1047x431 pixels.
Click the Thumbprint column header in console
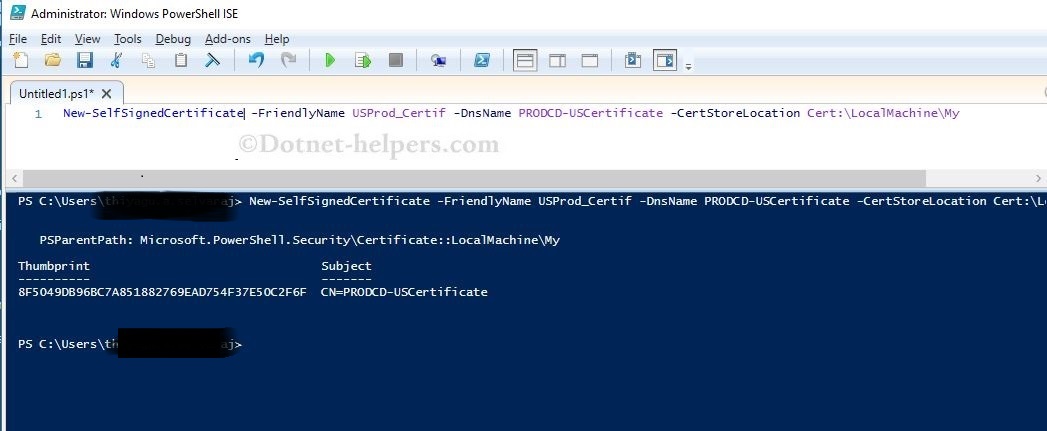tap(53, 266)
